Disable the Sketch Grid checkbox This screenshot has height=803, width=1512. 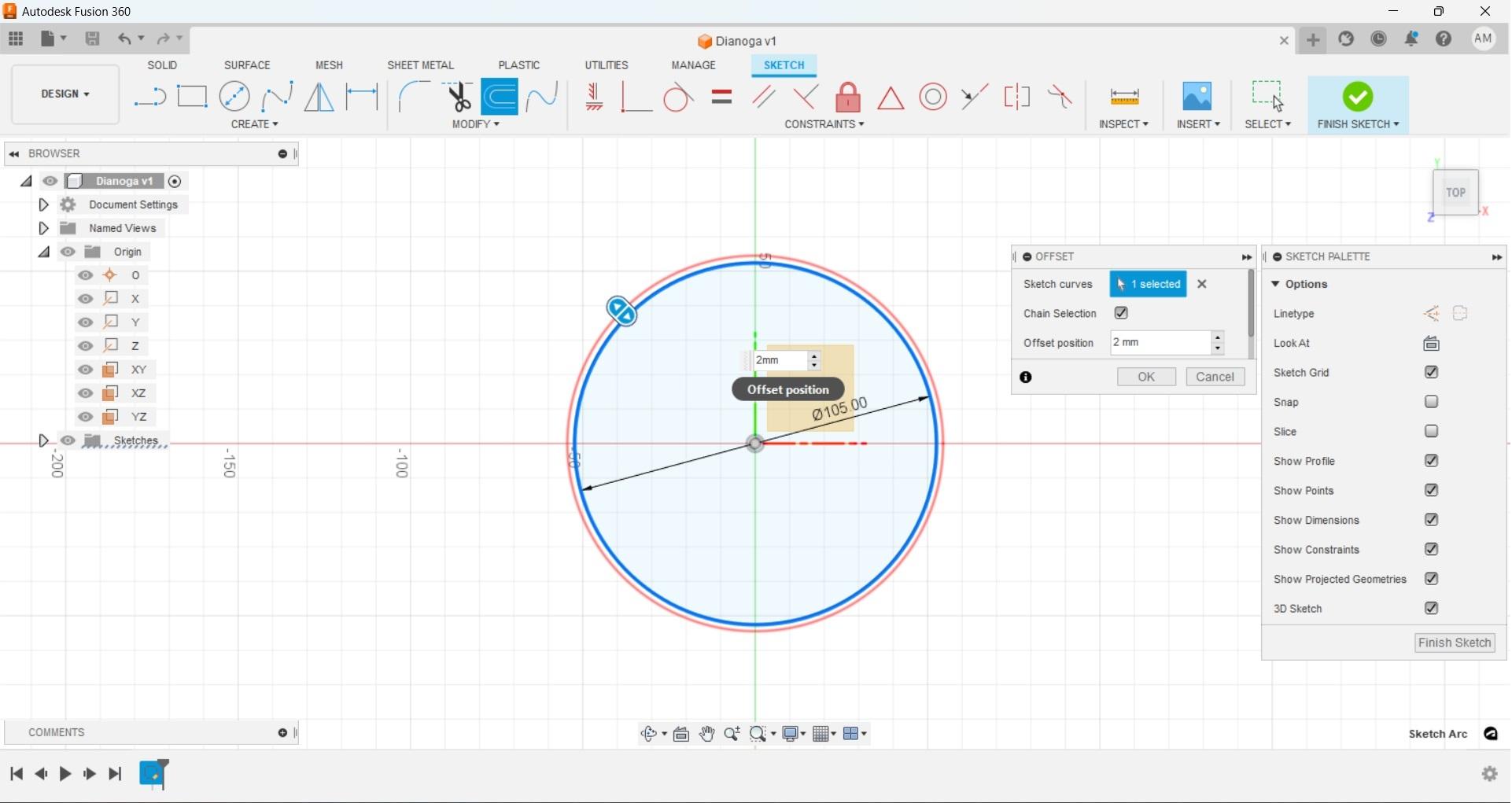(1431, 372)
